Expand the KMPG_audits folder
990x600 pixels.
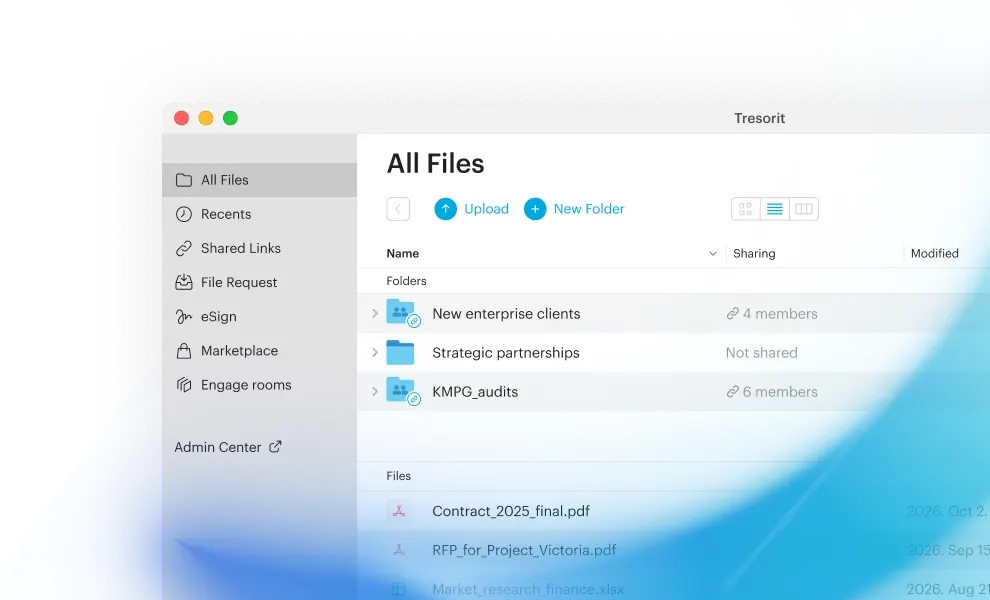click(x=374, y=392)
